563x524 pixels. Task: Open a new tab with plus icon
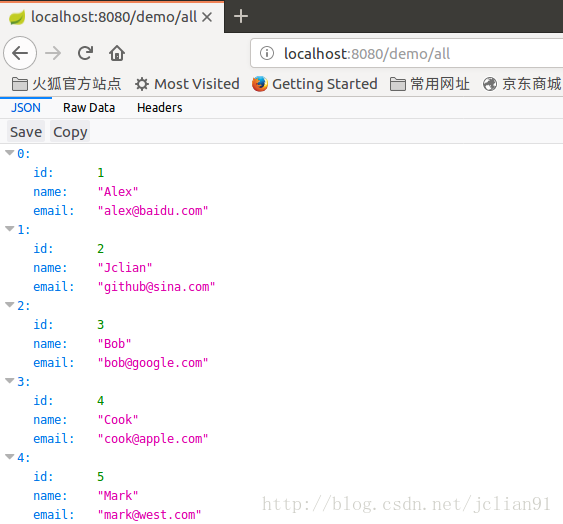click(241, 17)
